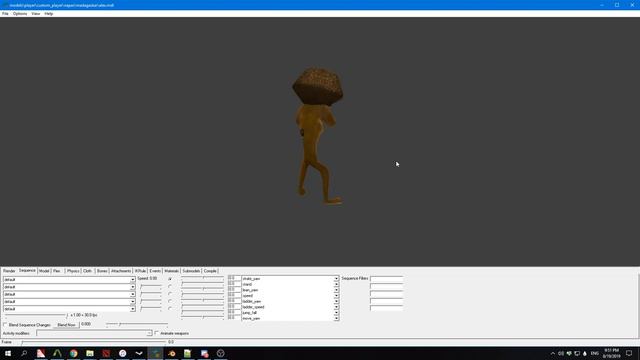
Task: Open the Windows Start menu
Action: pos(8,353)
